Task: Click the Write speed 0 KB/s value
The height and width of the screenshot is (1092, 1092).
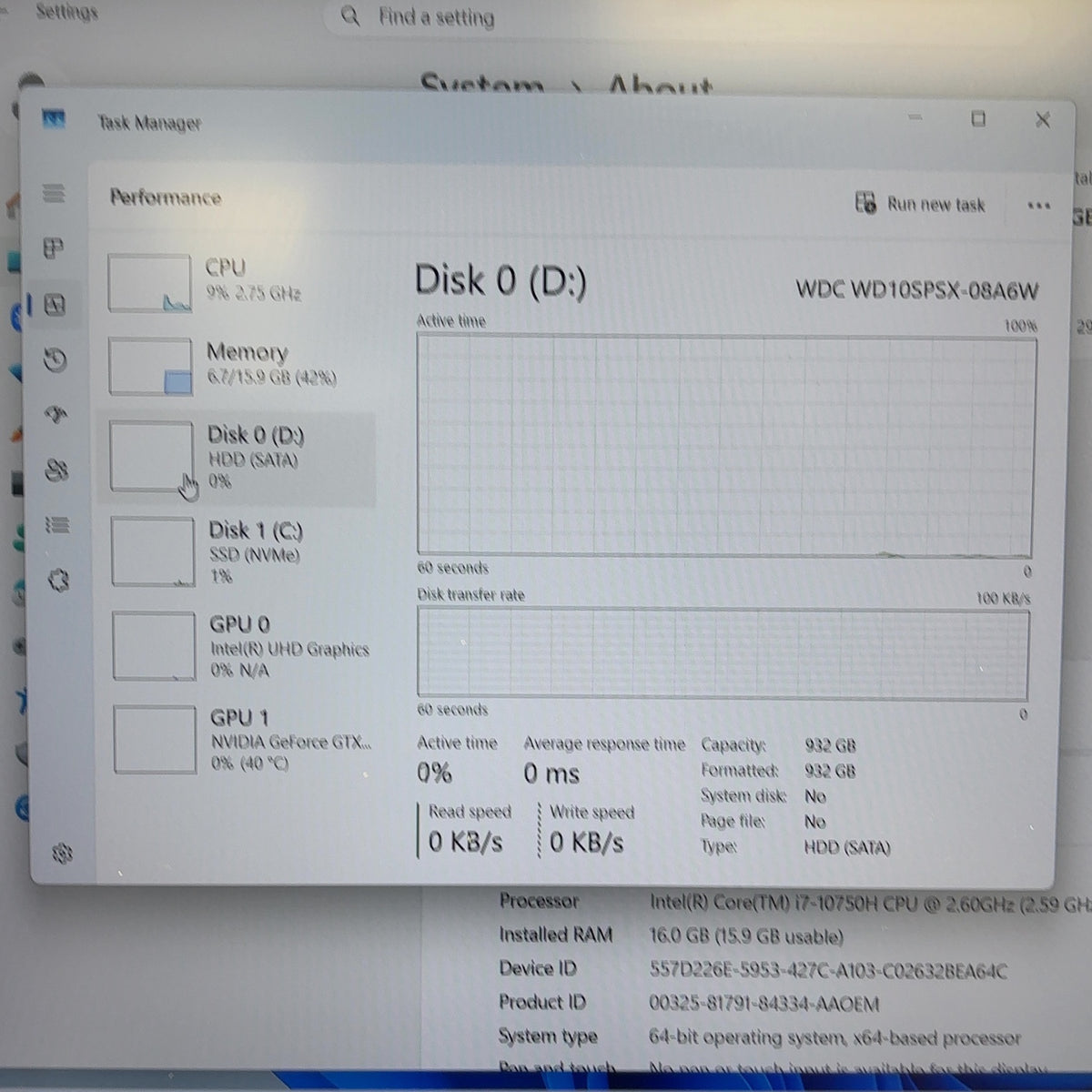Action: click(x=587, y=842)
